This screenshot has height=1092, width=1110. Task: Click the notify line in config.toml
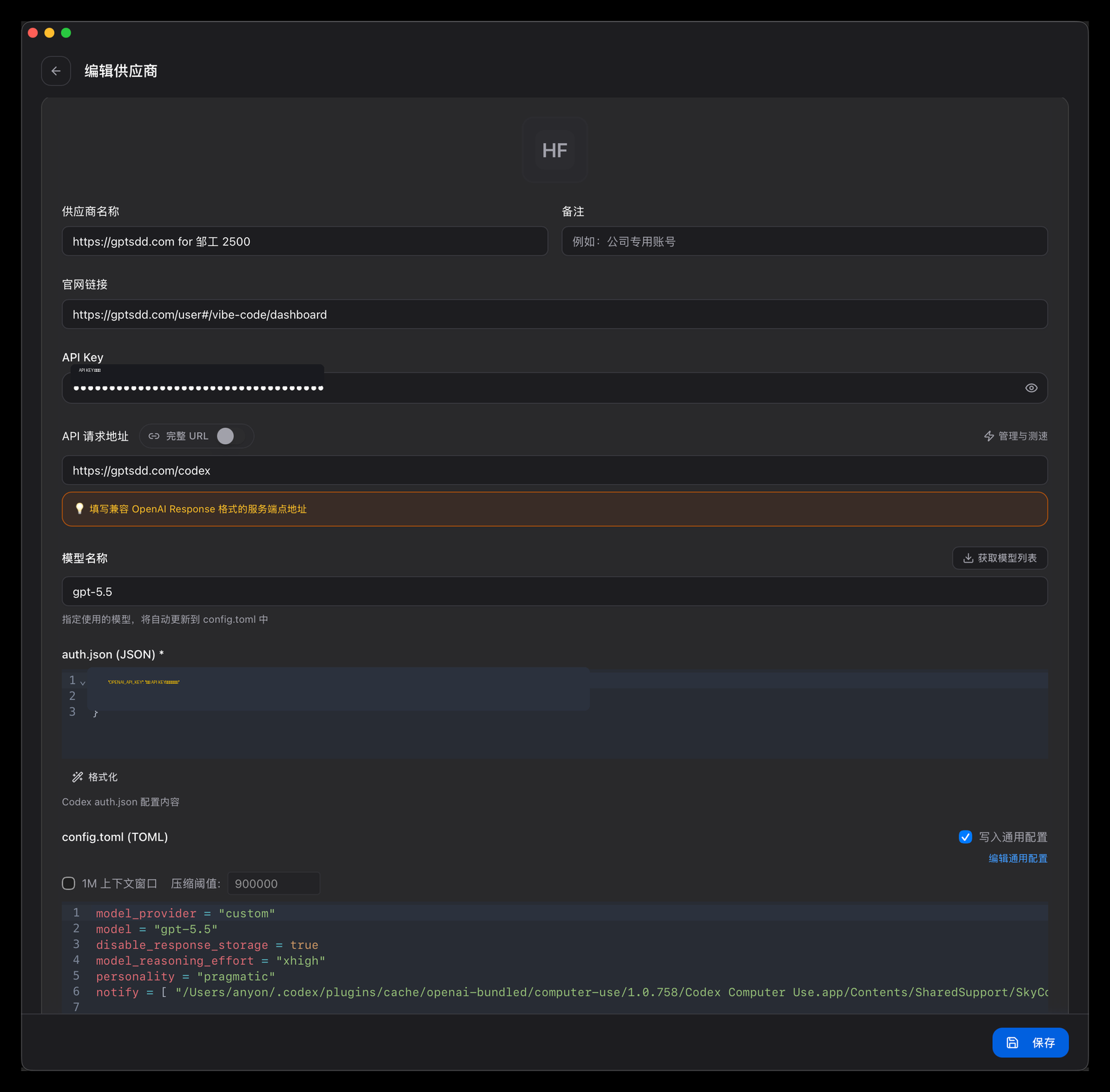pyautogui.click(x=572, y=992)
